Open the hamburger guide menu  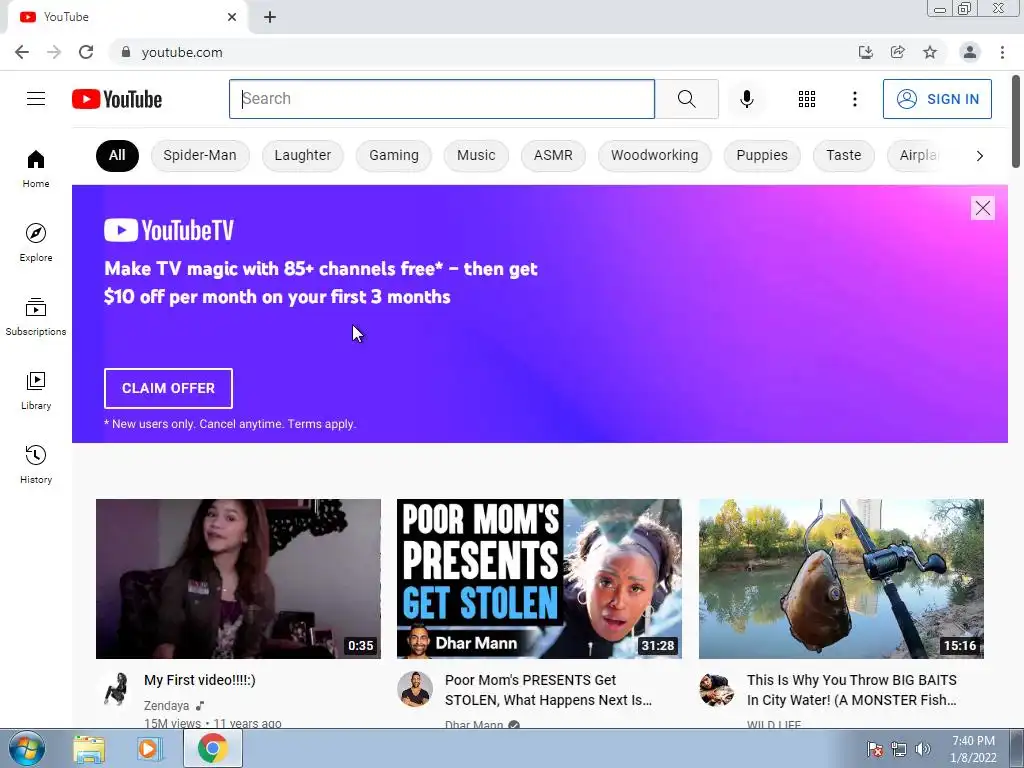point(36,99)
